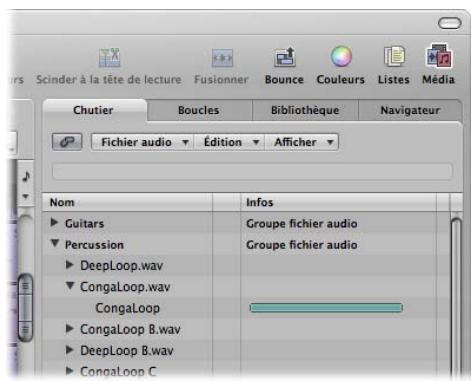Viewport: 473px width, 381px height.
Task: Open the Navigateur tab
Action: coord(410,110)
